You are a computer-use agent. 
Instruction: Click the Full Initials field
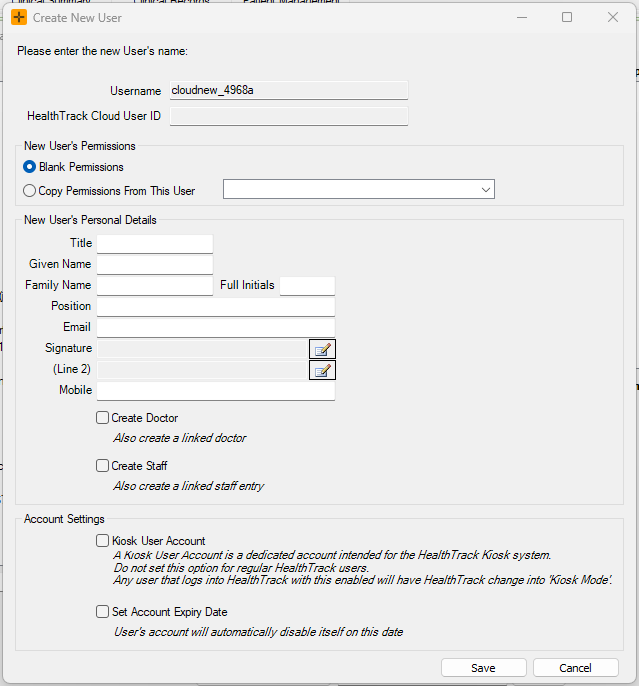[307, 286]
